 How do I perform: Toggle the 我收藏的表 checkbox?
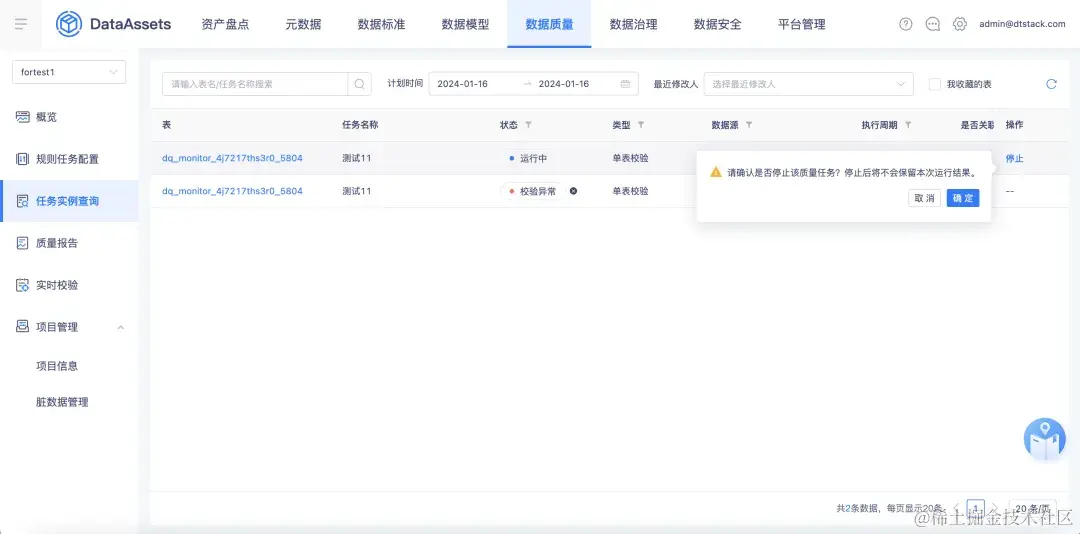coord(935,84)
